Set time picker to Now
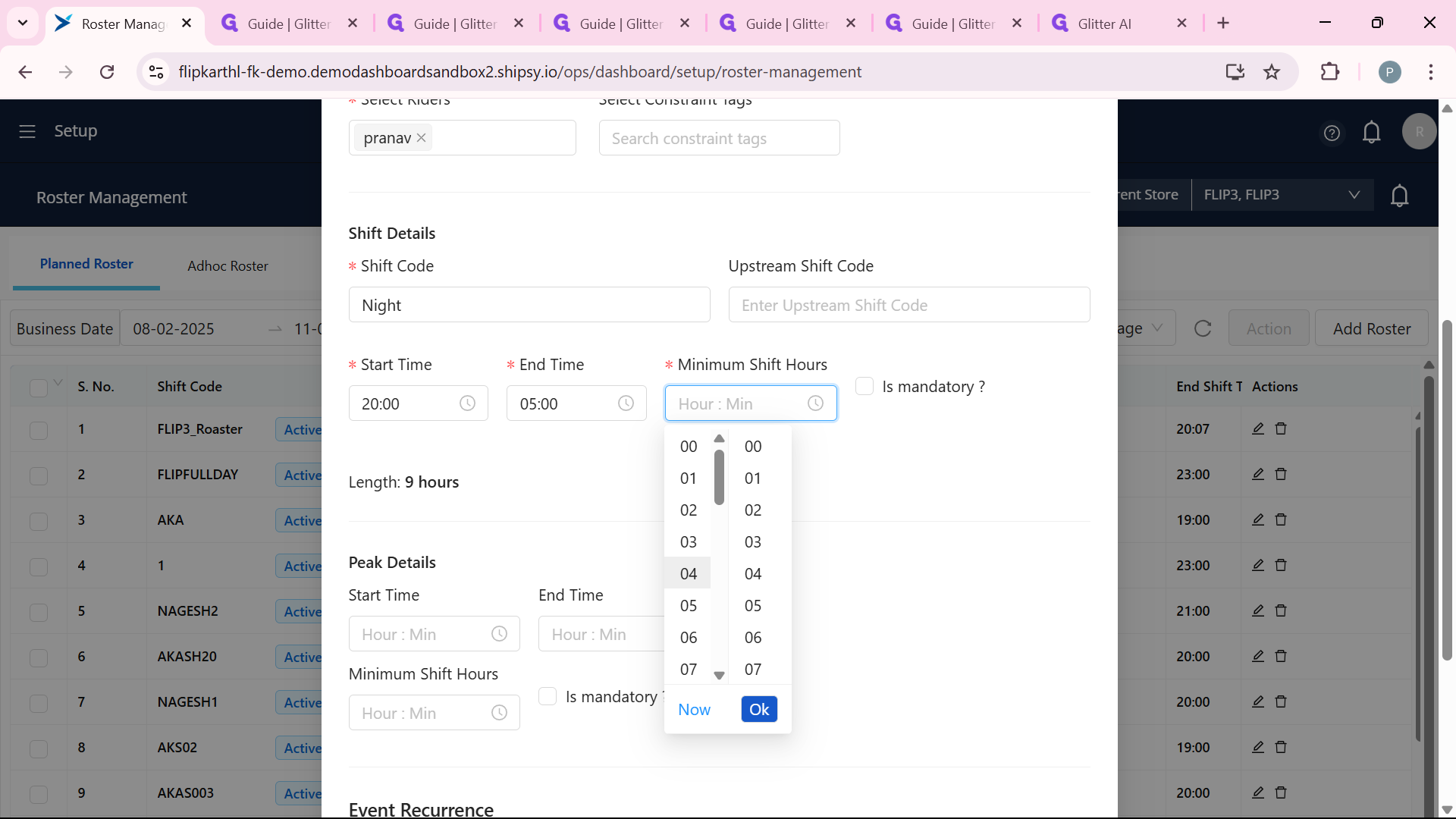This screenshot has height=819, width=1456. [x=694, y=709]
